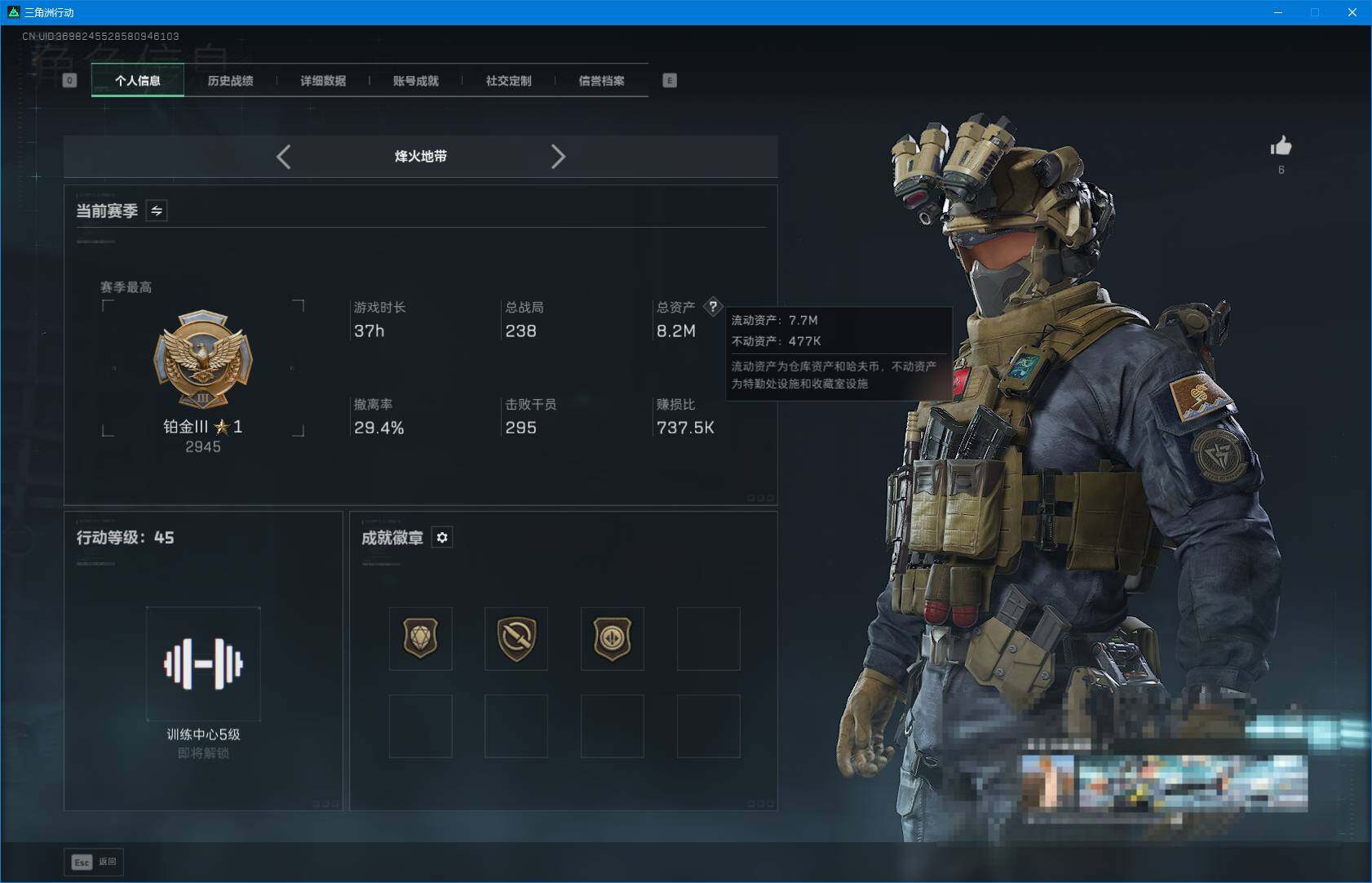Viewport: 1372px width, 883px height.
Task: Click the 总资产 question mark help icon
Action: click(x=713, y=307)
